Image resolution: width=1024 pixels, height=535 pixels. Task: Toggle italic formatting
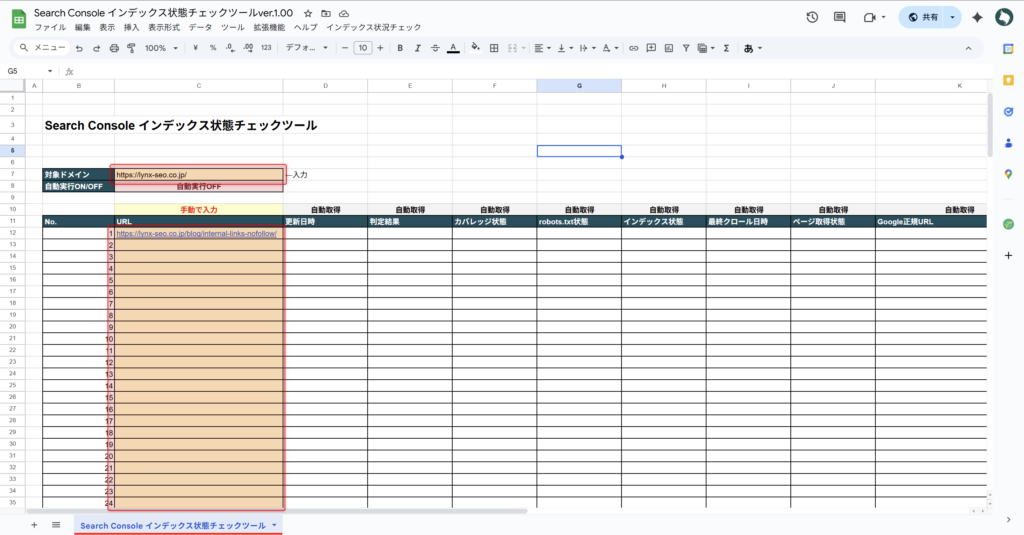pos(418,48)
